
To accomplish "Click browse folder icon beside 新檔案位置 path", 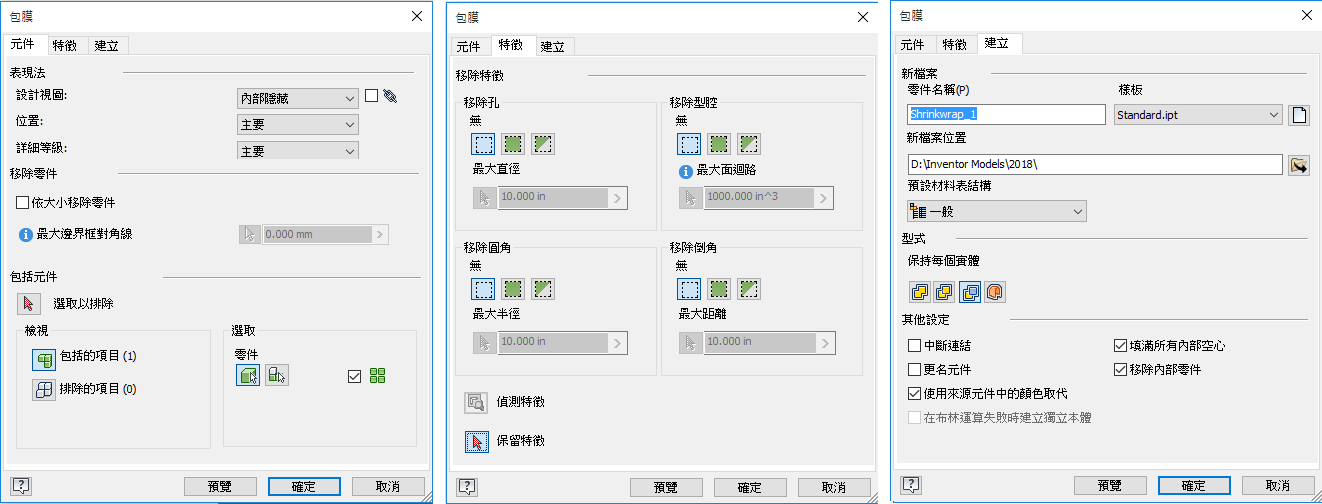I will 1299,165.
